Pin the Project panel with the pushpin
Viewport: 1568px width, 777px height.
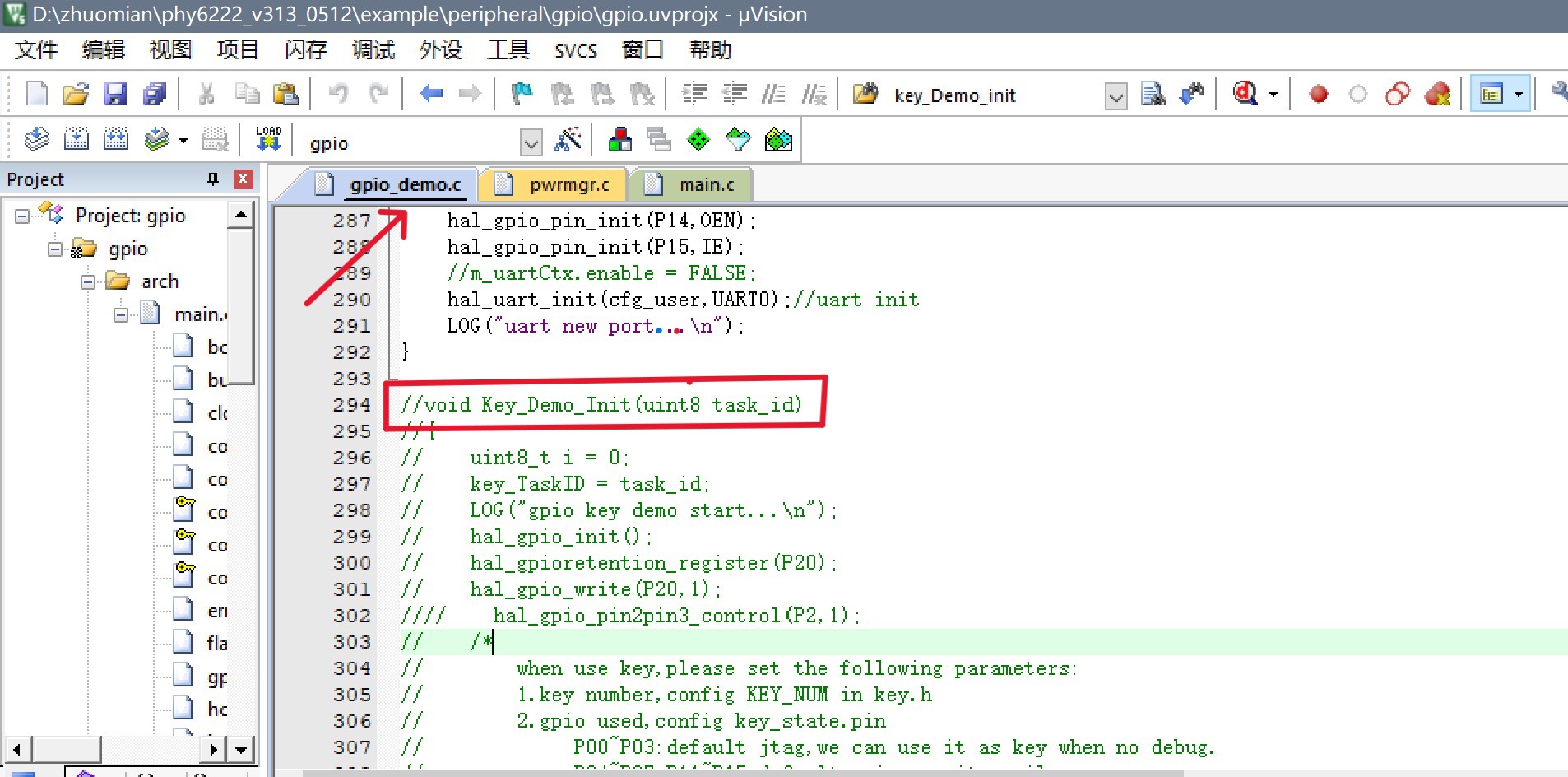pyautogui.click(x=213, y=179)
